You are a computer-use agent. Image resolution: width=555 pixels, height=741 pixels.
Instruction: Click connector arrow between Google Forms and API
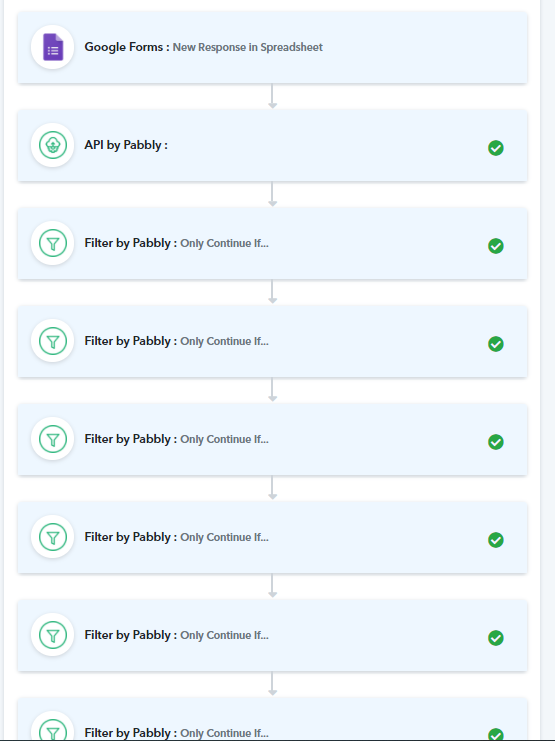[x=272, y=96]
